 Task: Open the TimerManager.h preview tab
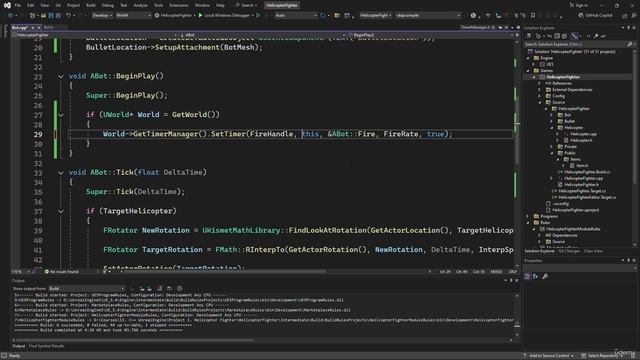point(475,27)
